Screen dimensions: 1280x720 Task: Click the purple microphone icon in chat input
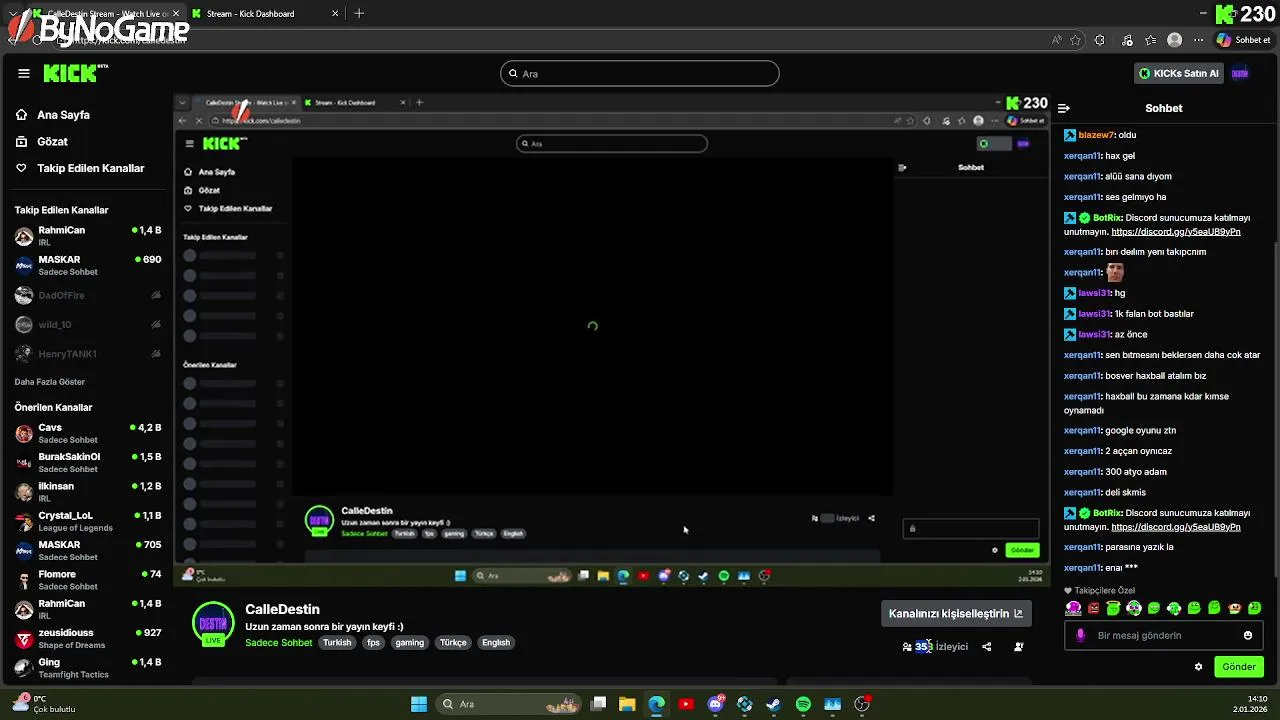click(x=1080, y=635)
